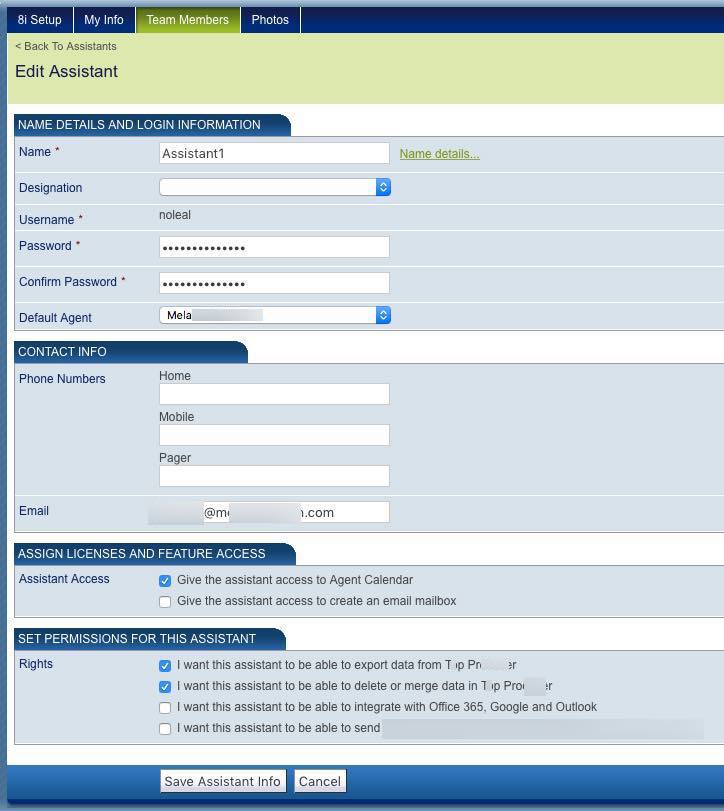This screenshot has height=811, width=724.
Task: Open the 8i Setup tab
Action: click(x=40, y=20)
